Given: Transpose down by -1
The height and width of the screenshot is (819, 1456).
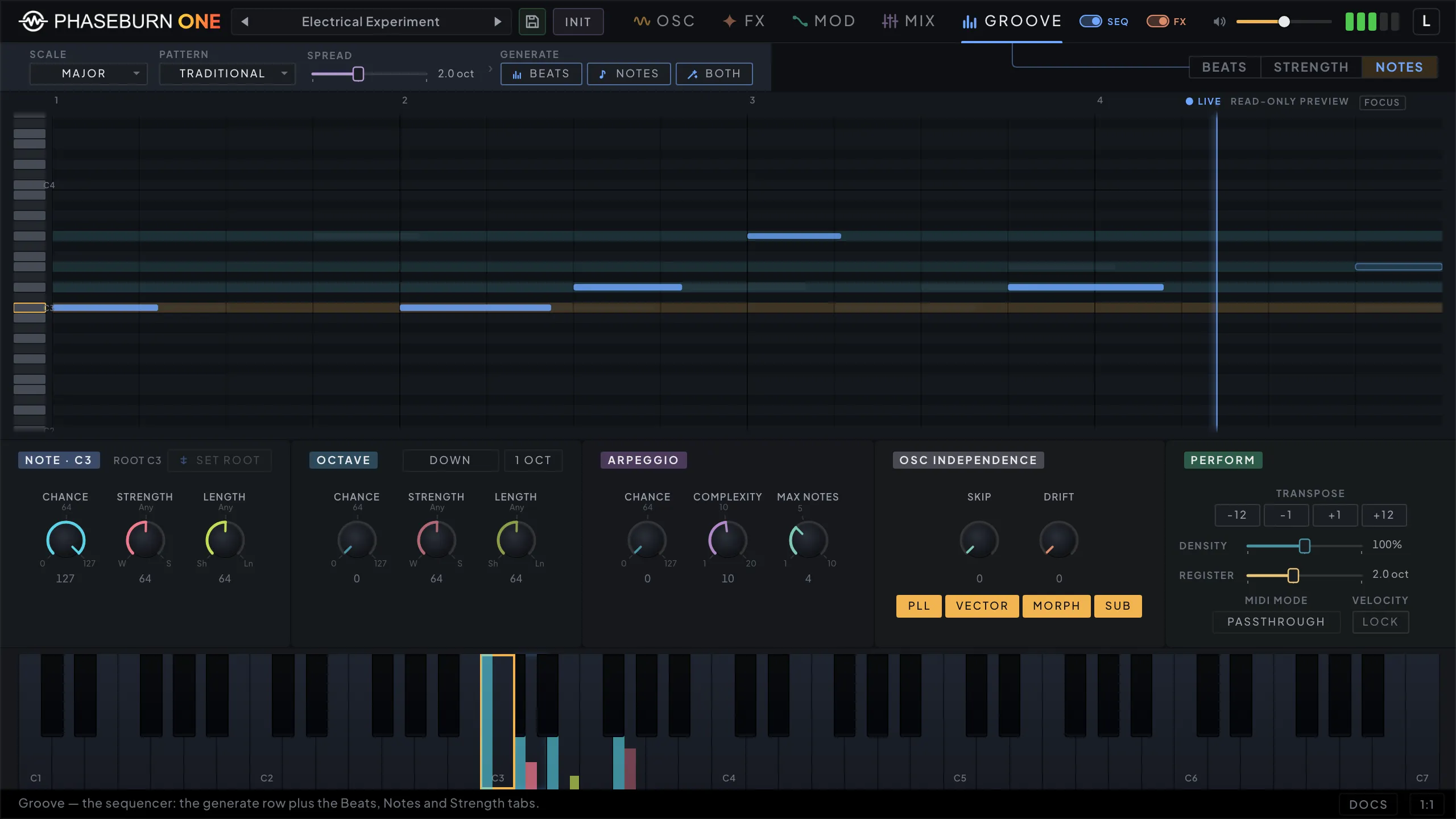Looking at the screenshot, I should click(x=1286, y=515).
